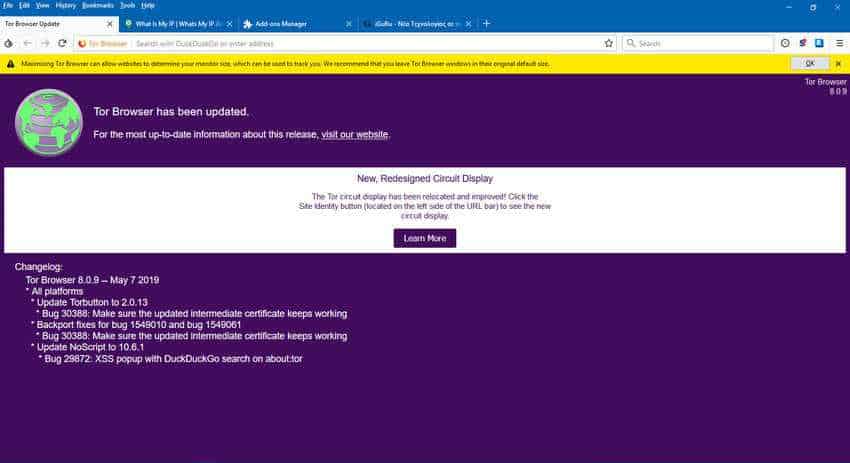Close the Tor Browser Update tab

tap(110, 24)
